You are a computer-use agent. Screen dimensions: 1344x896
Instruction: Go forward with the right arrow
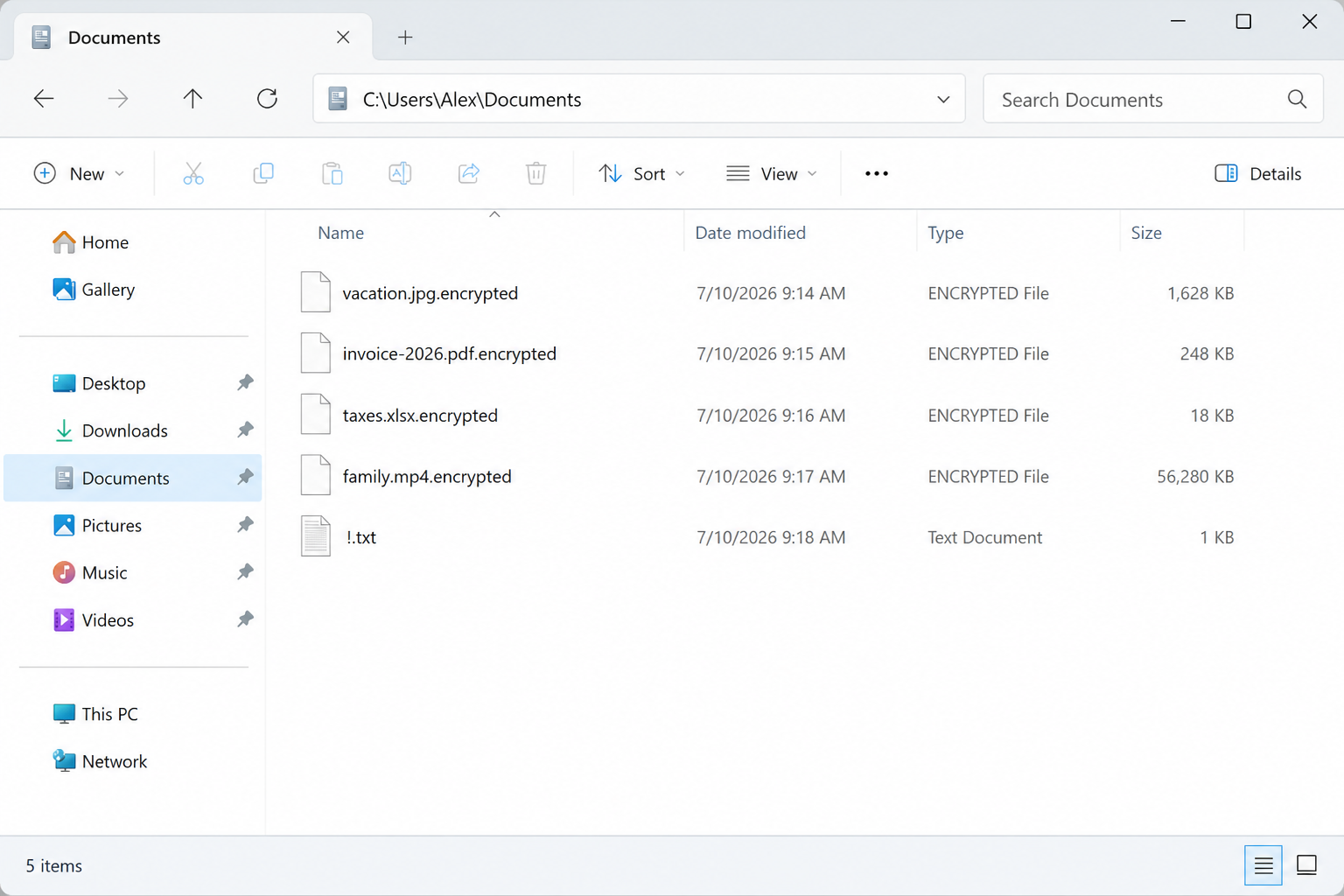(x=118, y=99)
